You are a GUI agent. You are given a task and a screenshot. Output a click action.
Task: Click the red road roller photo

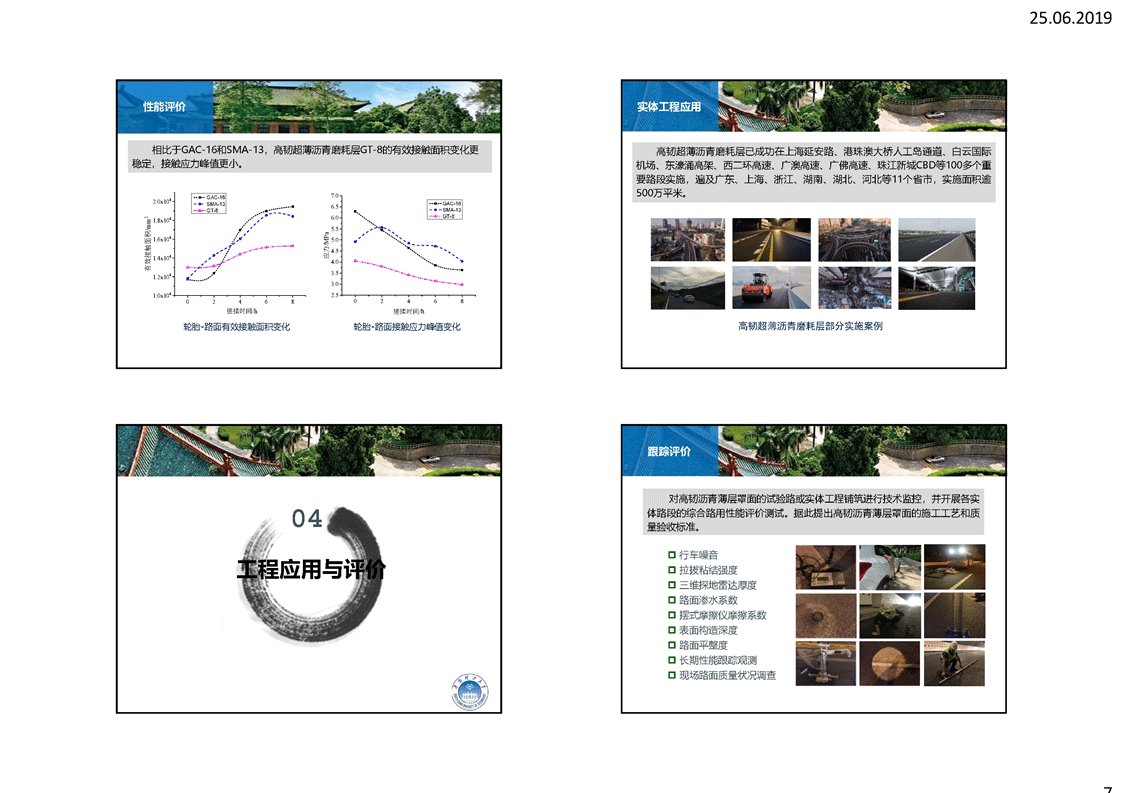coord(771,288)
